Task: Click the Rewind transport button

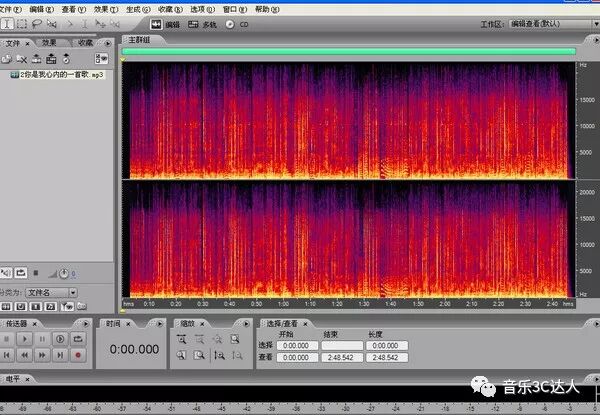Action: tap(24, 355)
